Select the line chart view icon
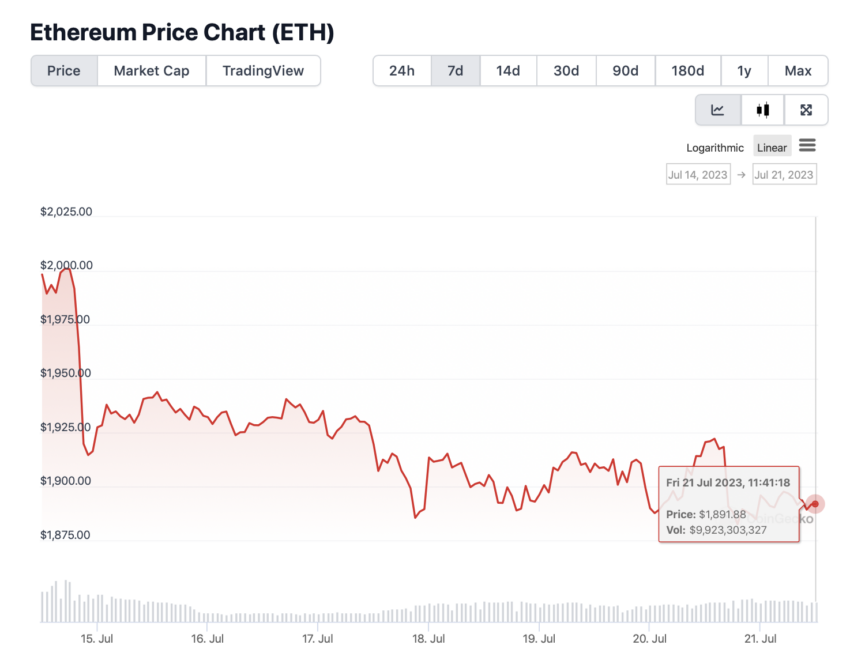 pyautogui.click(x=718, y=110)
